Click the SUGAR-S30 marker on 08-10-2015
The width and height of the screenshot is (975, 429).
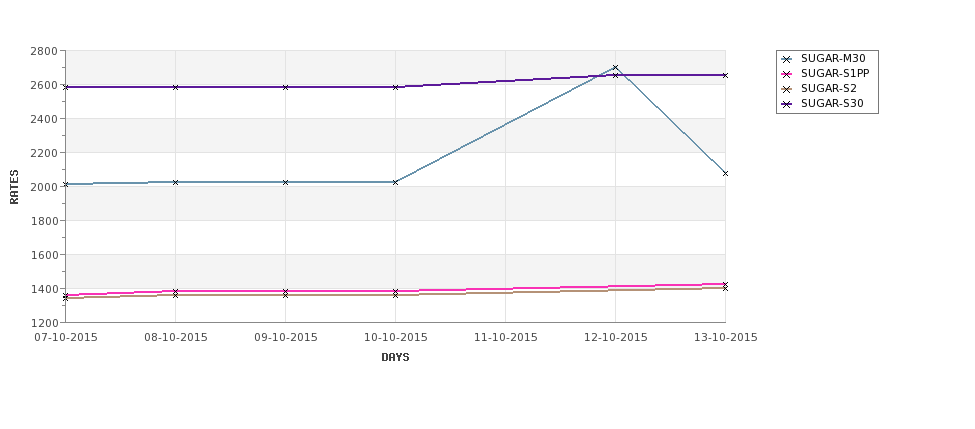pos(175,87)
